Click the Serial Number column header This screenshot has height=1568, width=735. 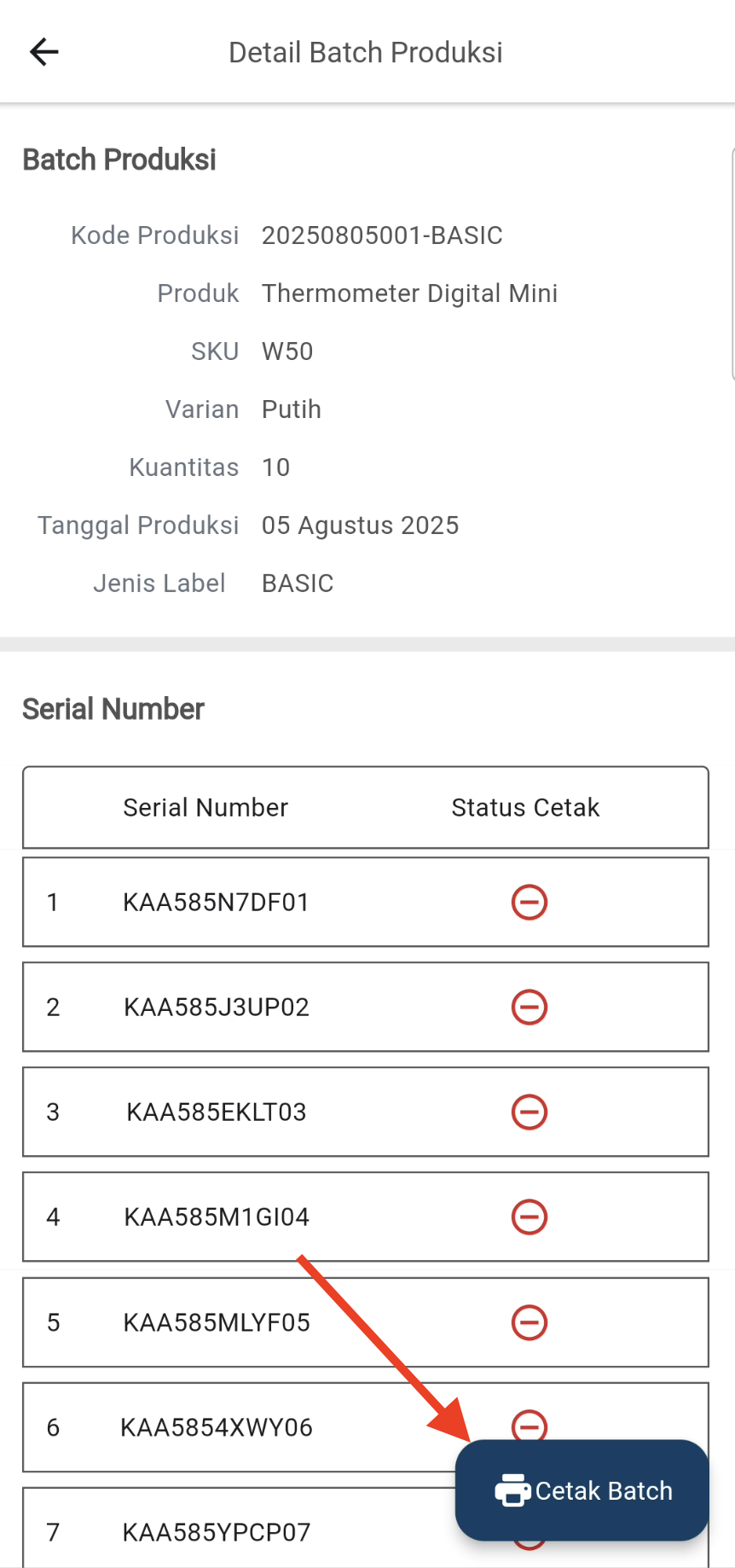205,808
